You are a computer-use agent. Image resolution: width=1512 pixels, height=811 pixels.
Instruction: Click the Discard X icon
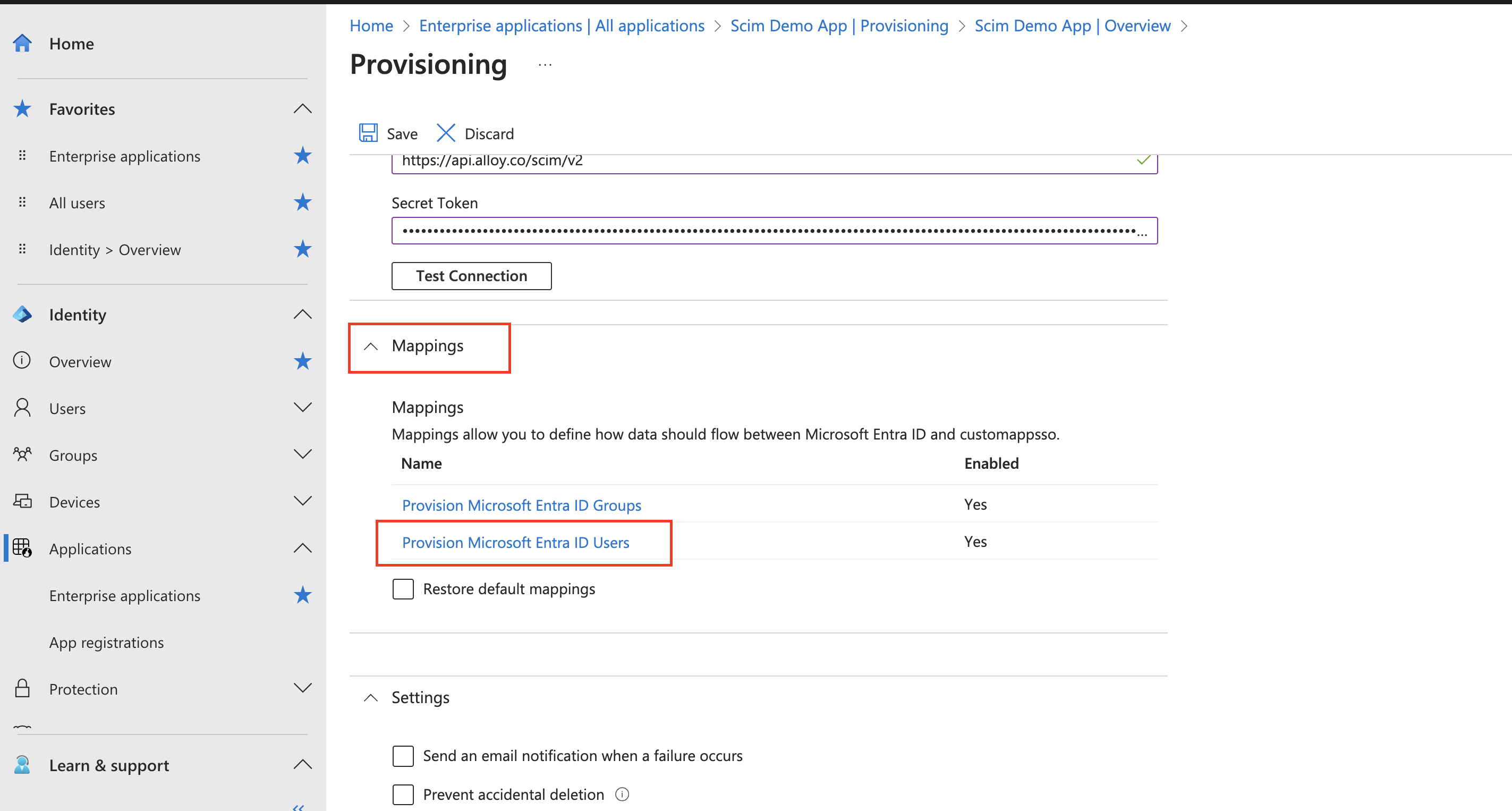coord(446,133)
